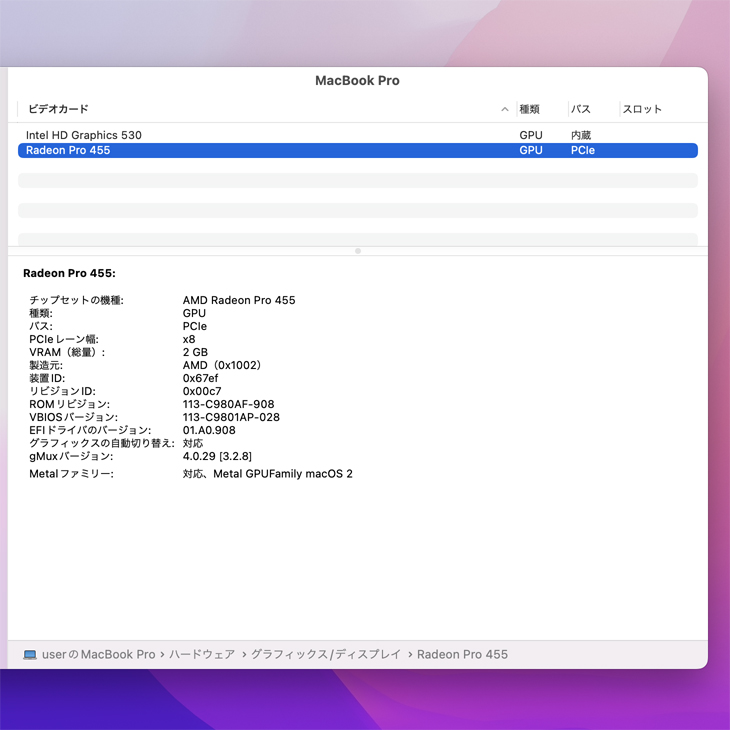Click the split pane divider handle dot
The image size is (730, 730).
(358, 251)
